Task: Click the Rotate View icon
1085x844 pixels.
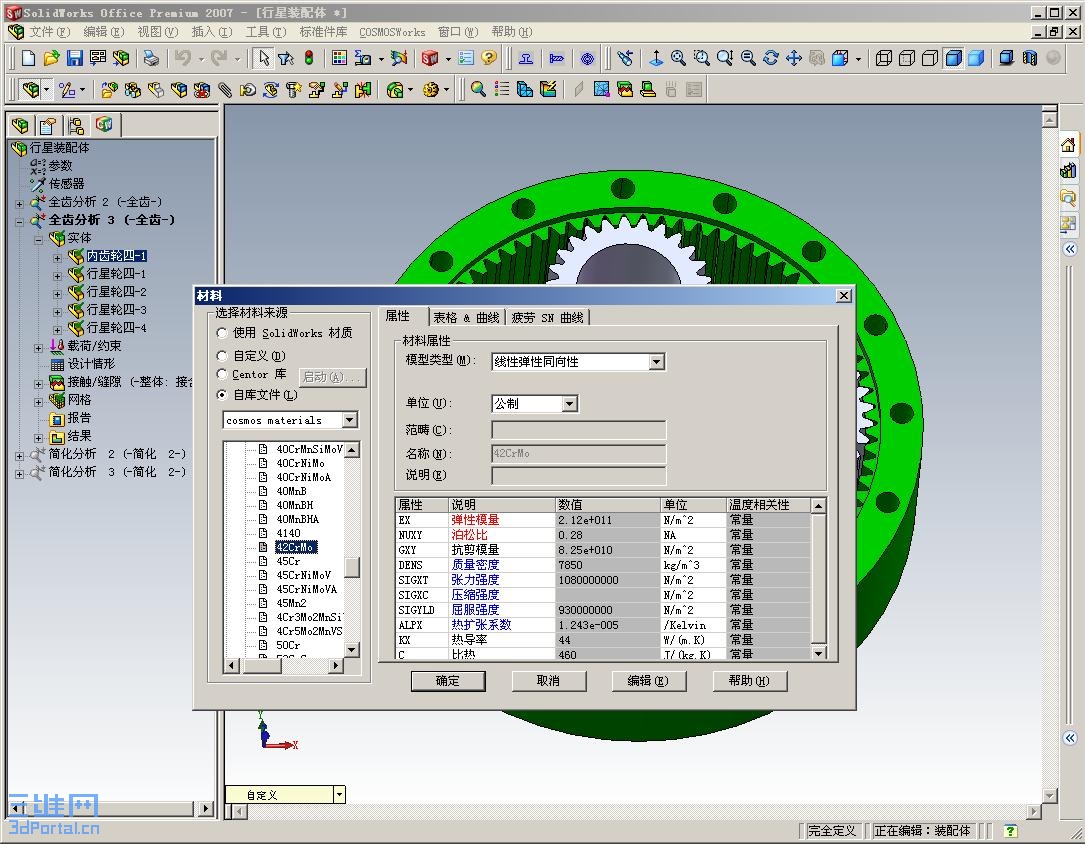Action: (x=771, y=58)
